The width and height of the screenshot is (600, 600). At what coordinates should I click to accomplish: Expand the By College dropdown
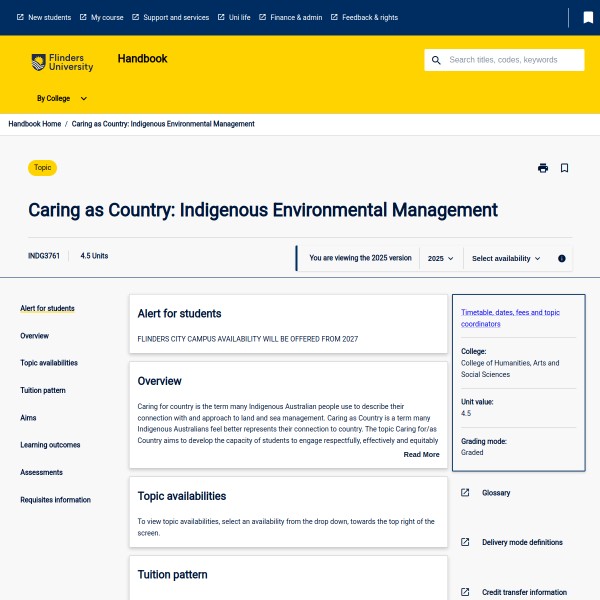point(62,99)
